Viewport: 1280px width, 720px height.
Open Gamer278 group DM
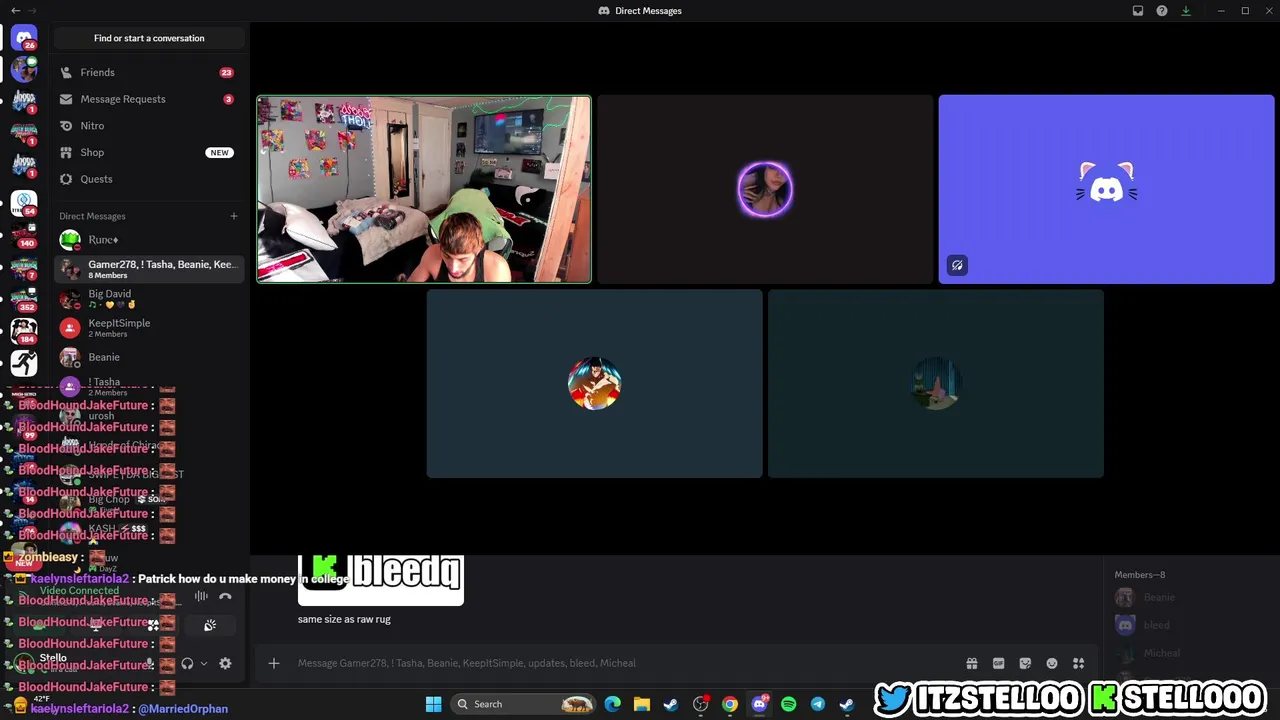149,269
